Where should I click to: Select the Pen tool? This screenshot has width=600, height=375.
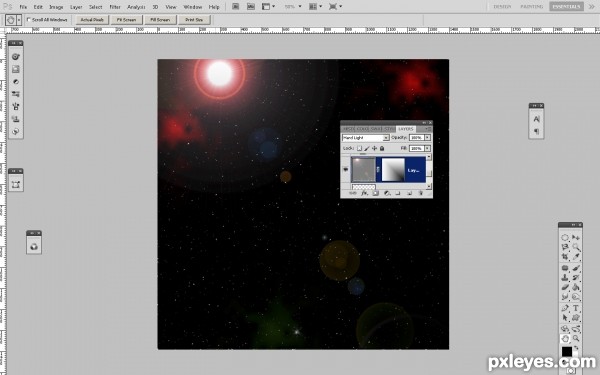(565, 308)
